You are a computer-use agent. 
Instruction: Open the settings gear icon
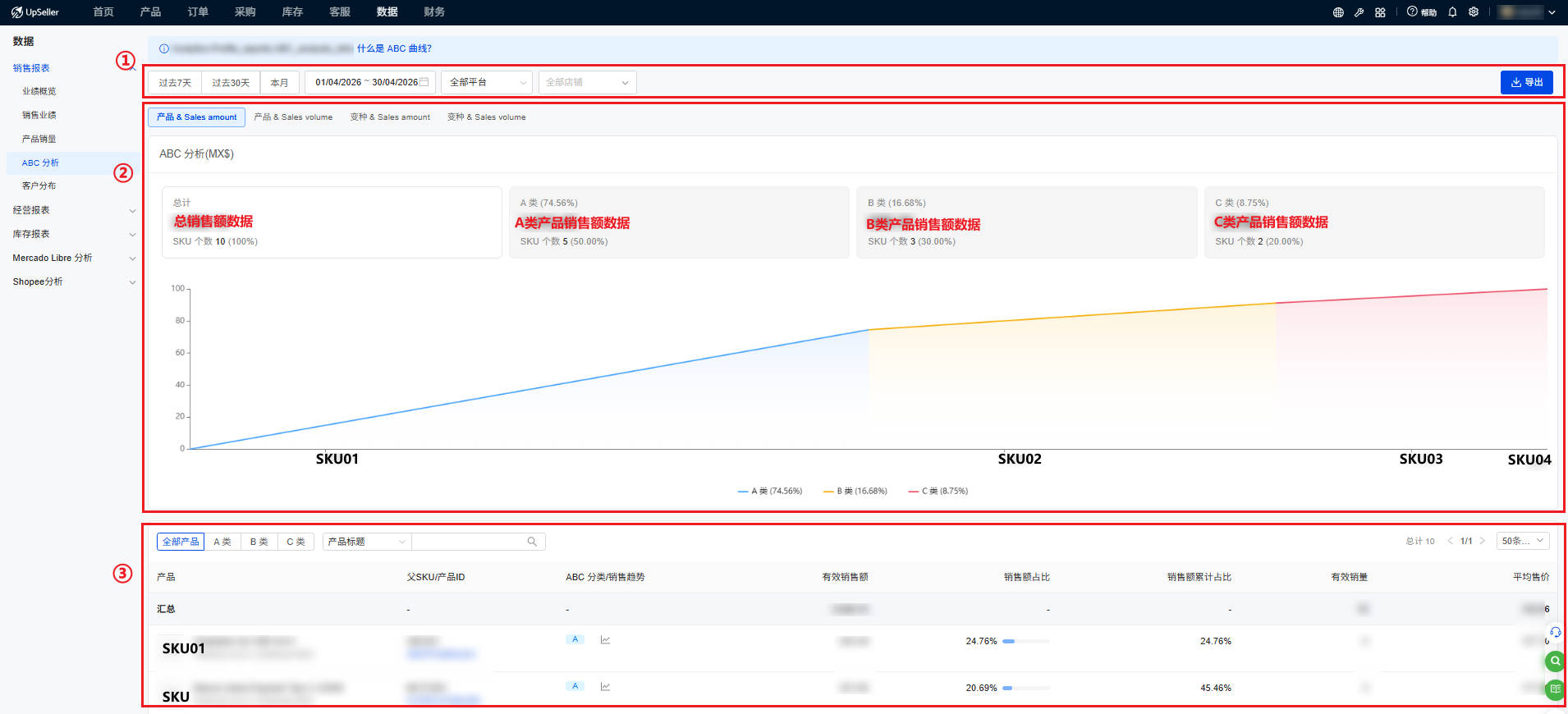(1474, 12)
